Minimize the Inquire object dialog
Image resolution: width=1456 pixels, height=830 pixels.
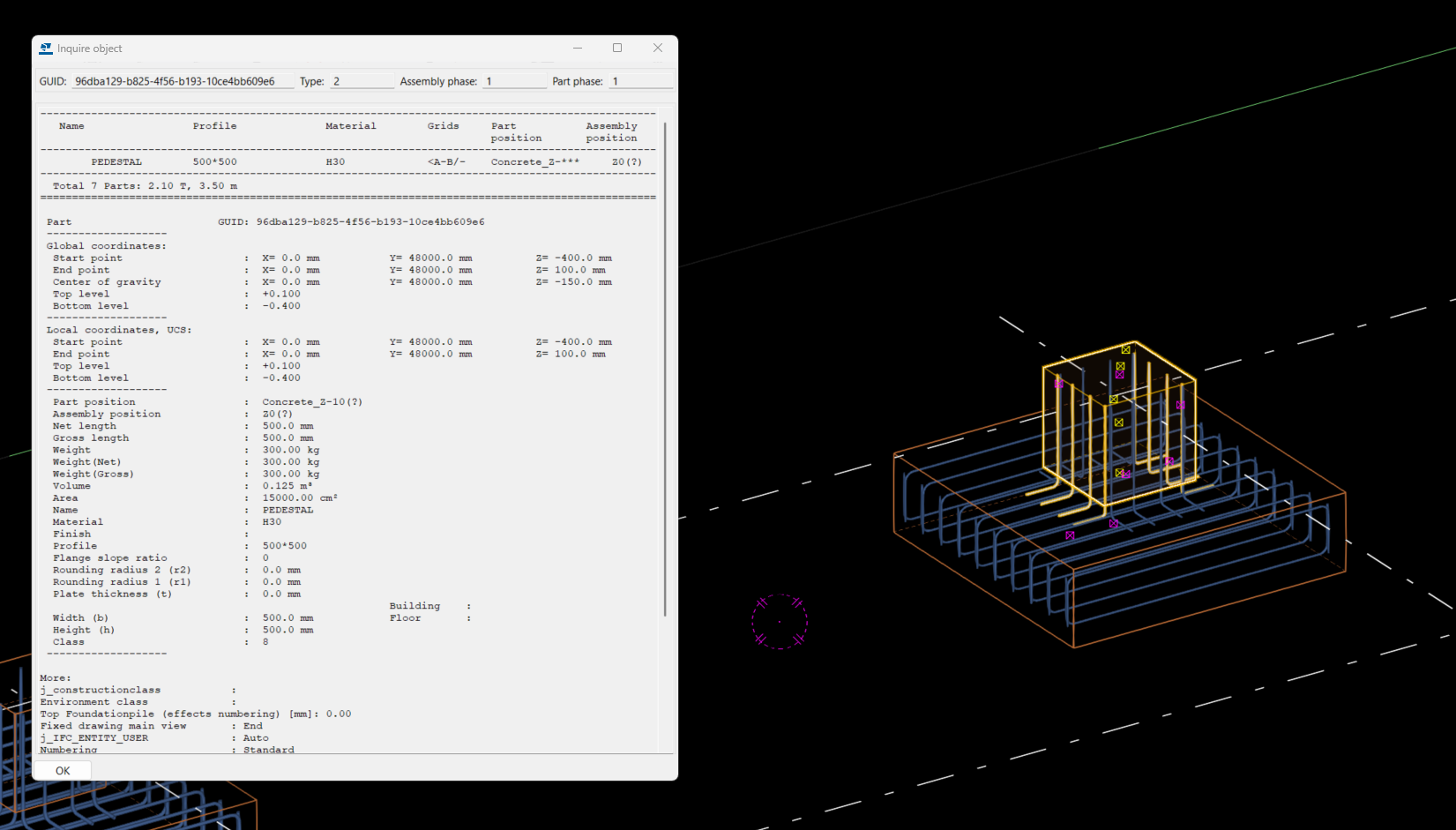[x=578, y=49]
